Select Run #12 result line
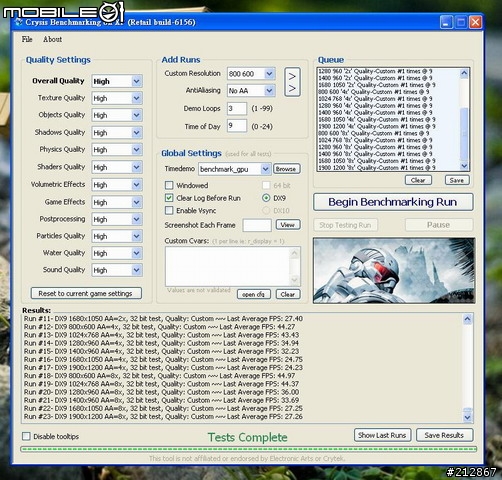 pos(159,327)
